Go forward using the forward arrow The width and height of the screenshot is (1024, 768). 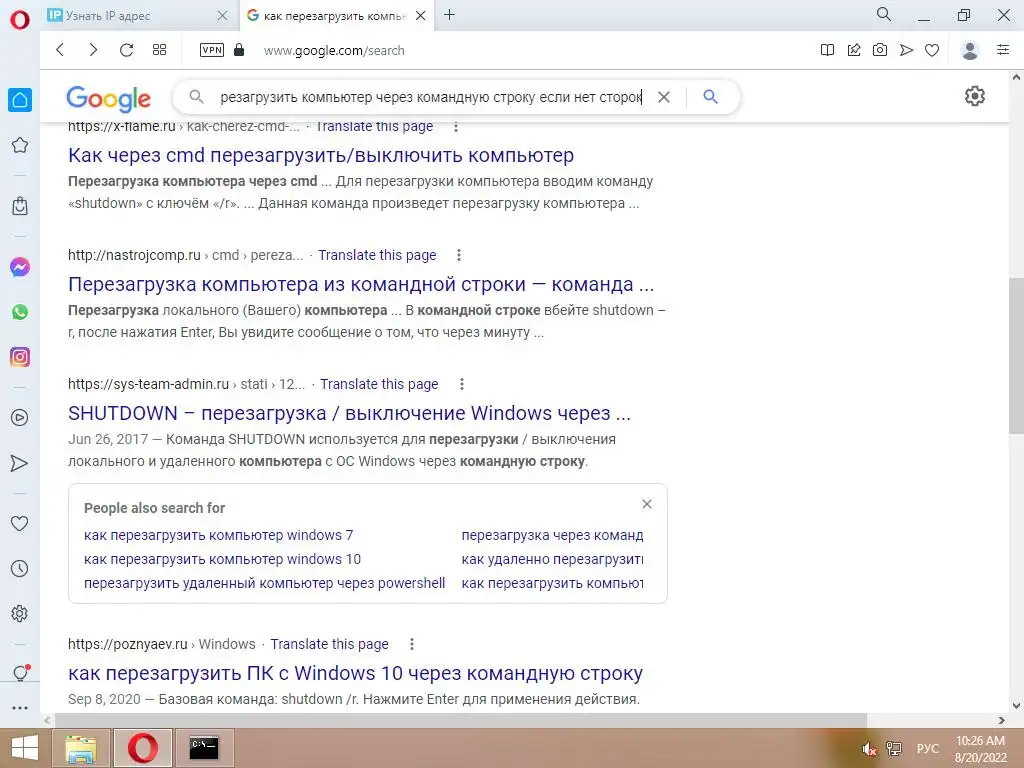(x=93, y=50)
